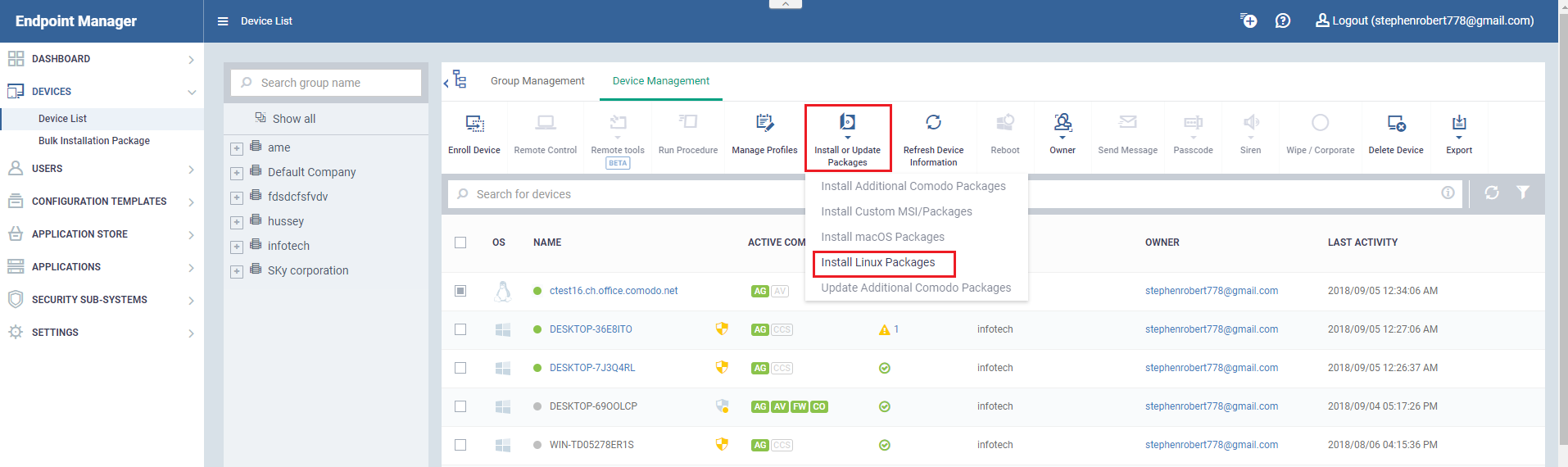The height and width of the screenshot is (467, 1568).
Task: Open DESKTOP-7J3Q4RL device link
Action: (x=592, y=368)
